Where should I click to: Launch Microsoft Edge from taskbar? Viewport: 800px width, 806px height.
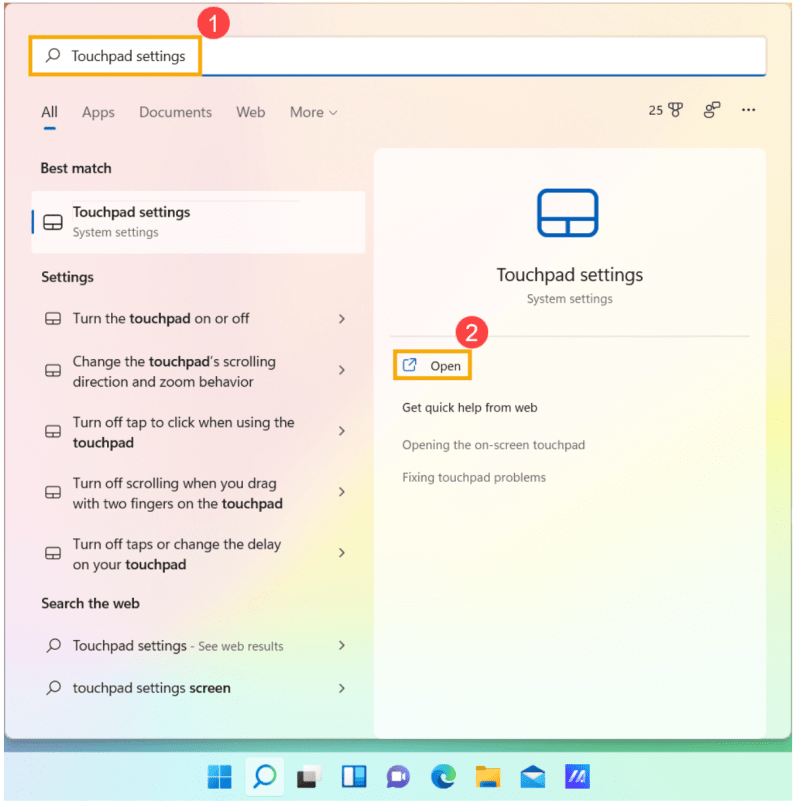443,777
